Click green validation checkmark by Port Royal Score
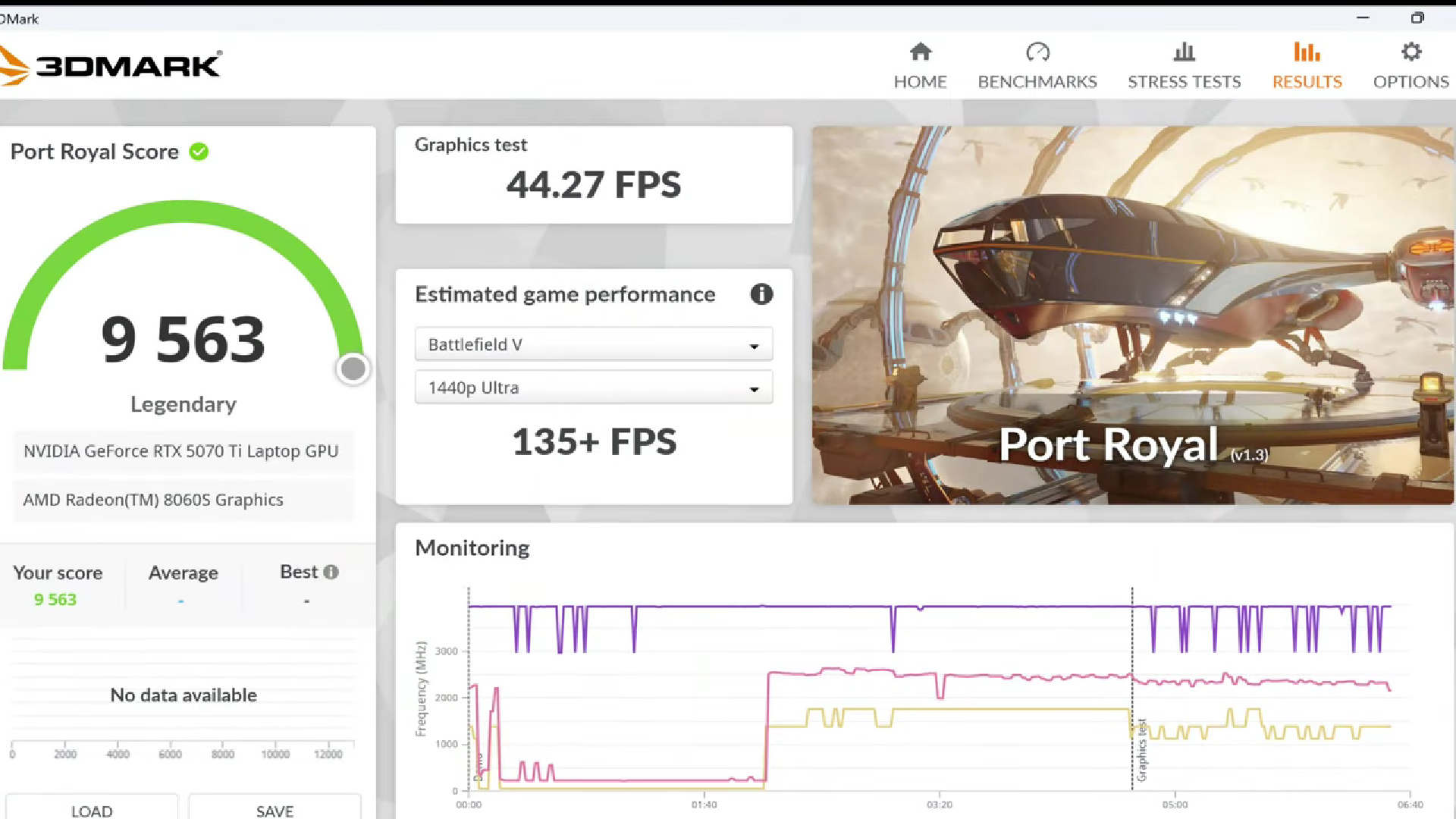This screenshot has height=819, width=1456. click(x=199, y=152)
